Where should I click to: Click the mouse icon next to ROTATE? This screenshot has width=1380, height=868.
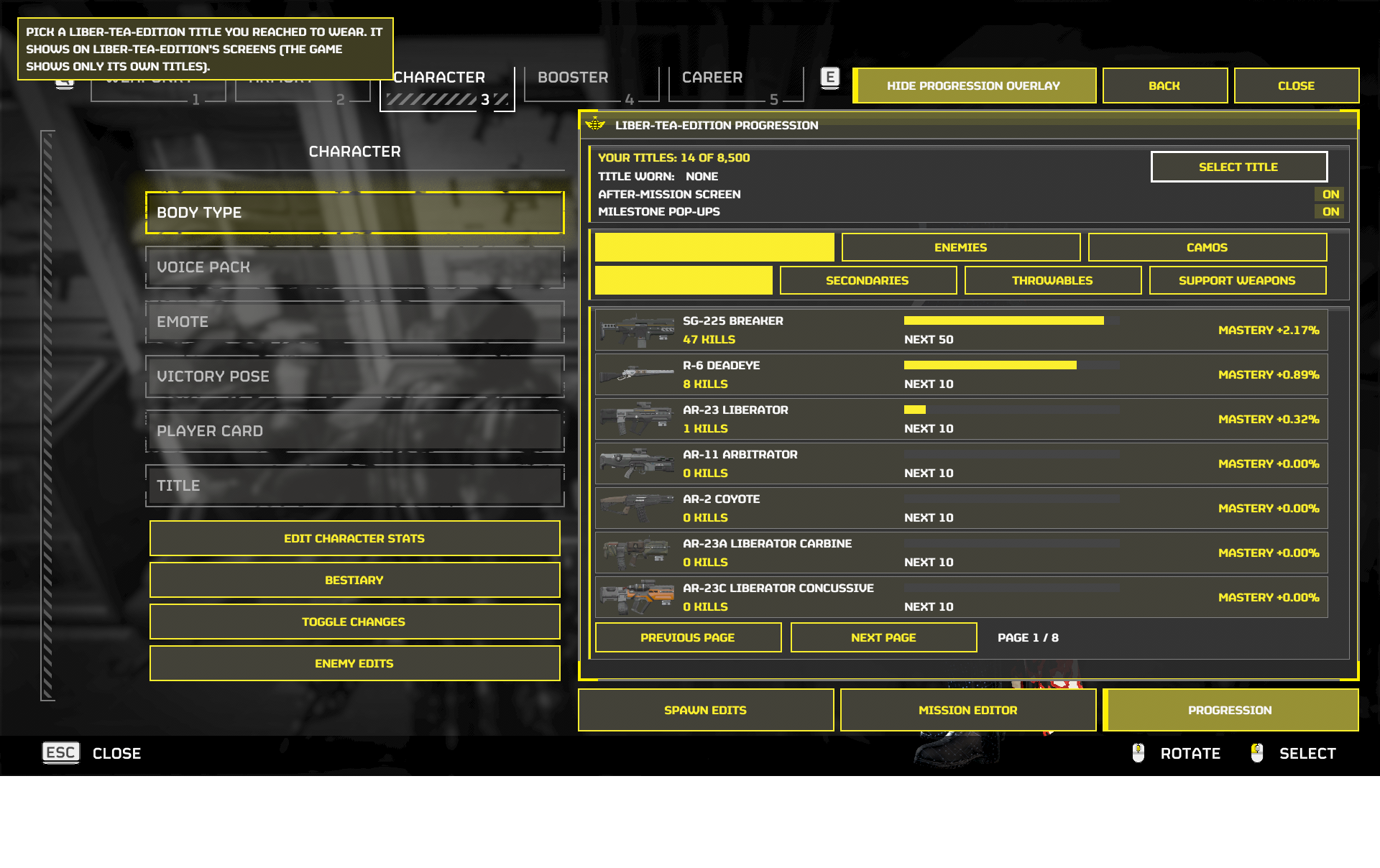1138,752
